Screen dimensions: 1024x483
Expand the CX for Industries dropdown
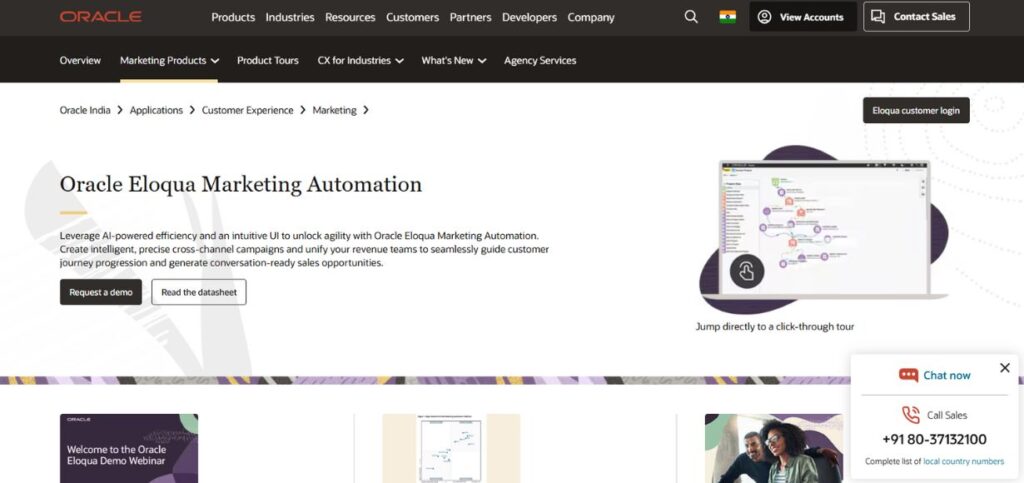(360, 61)
